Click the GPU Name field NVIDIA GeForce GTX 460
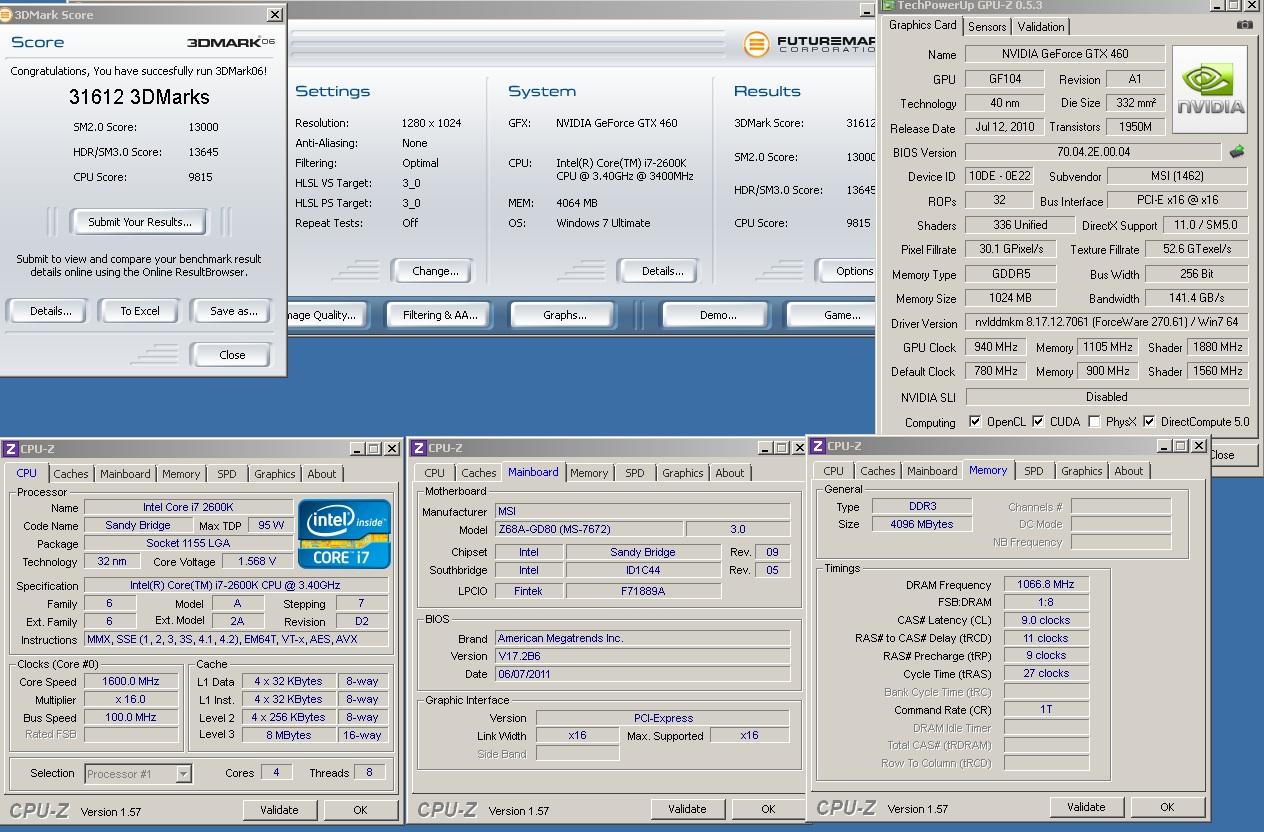 click(x=1065, y=54)
